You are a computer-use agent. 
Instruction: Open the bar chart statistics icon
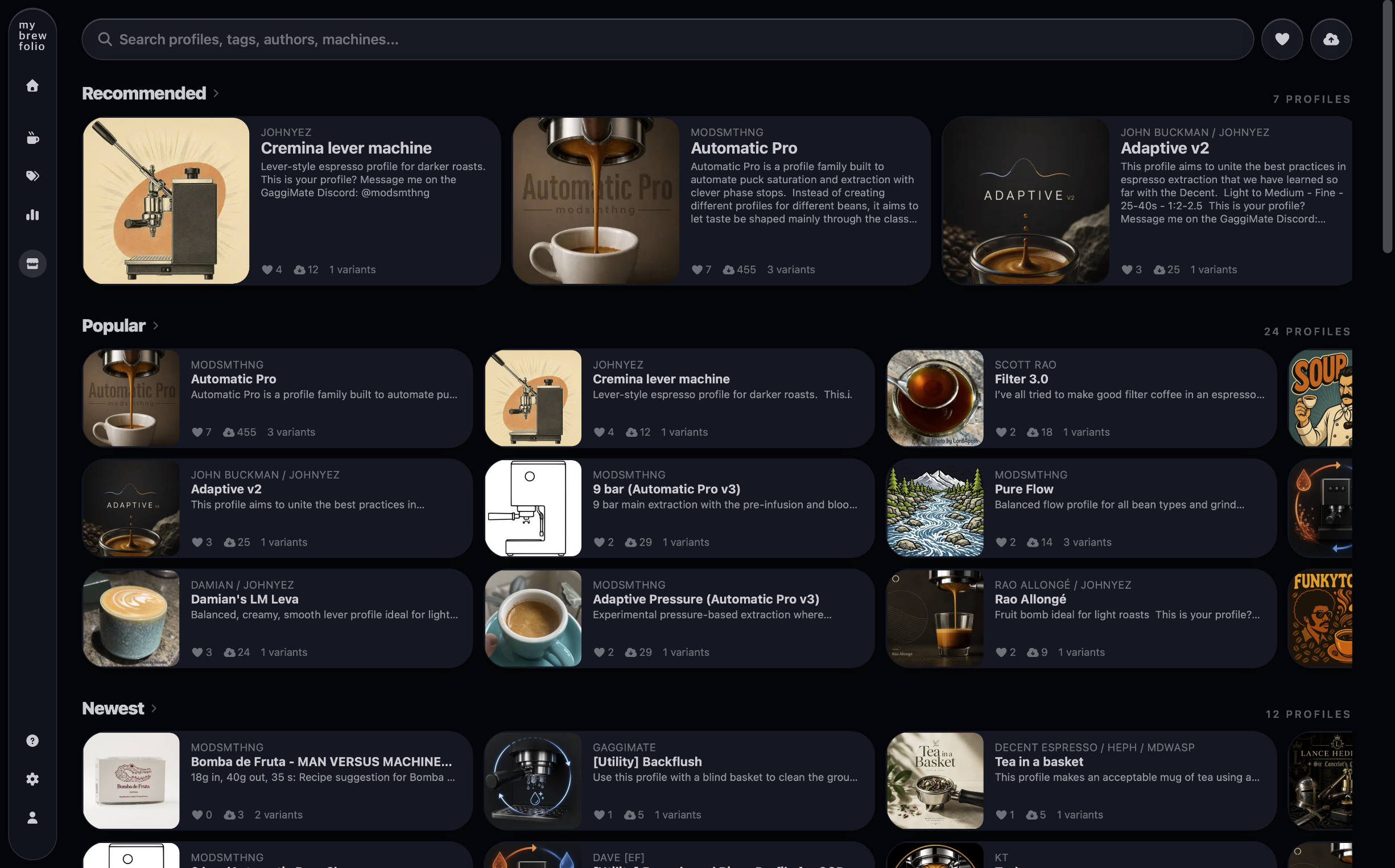point(33,214)
